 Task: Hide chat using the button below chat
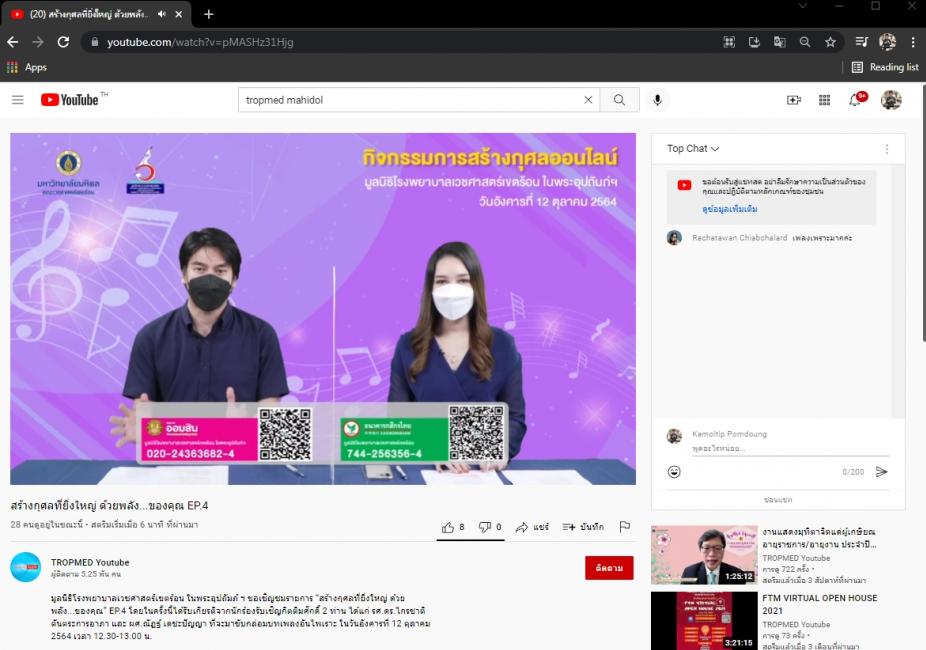[x=778, y=499]
